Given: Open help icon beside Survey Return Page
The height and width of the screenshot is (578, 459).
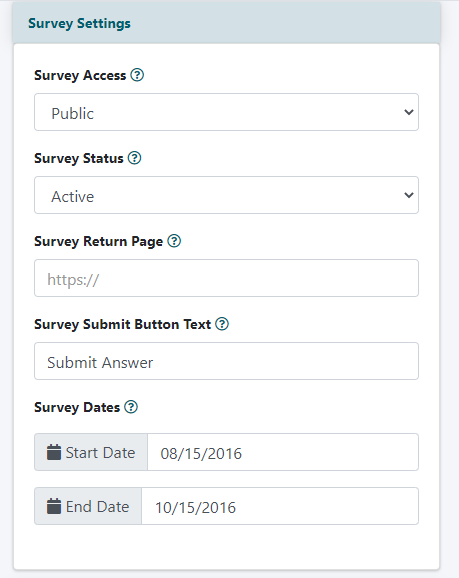Looking at the screenshot, I should (x=174, y=241).
